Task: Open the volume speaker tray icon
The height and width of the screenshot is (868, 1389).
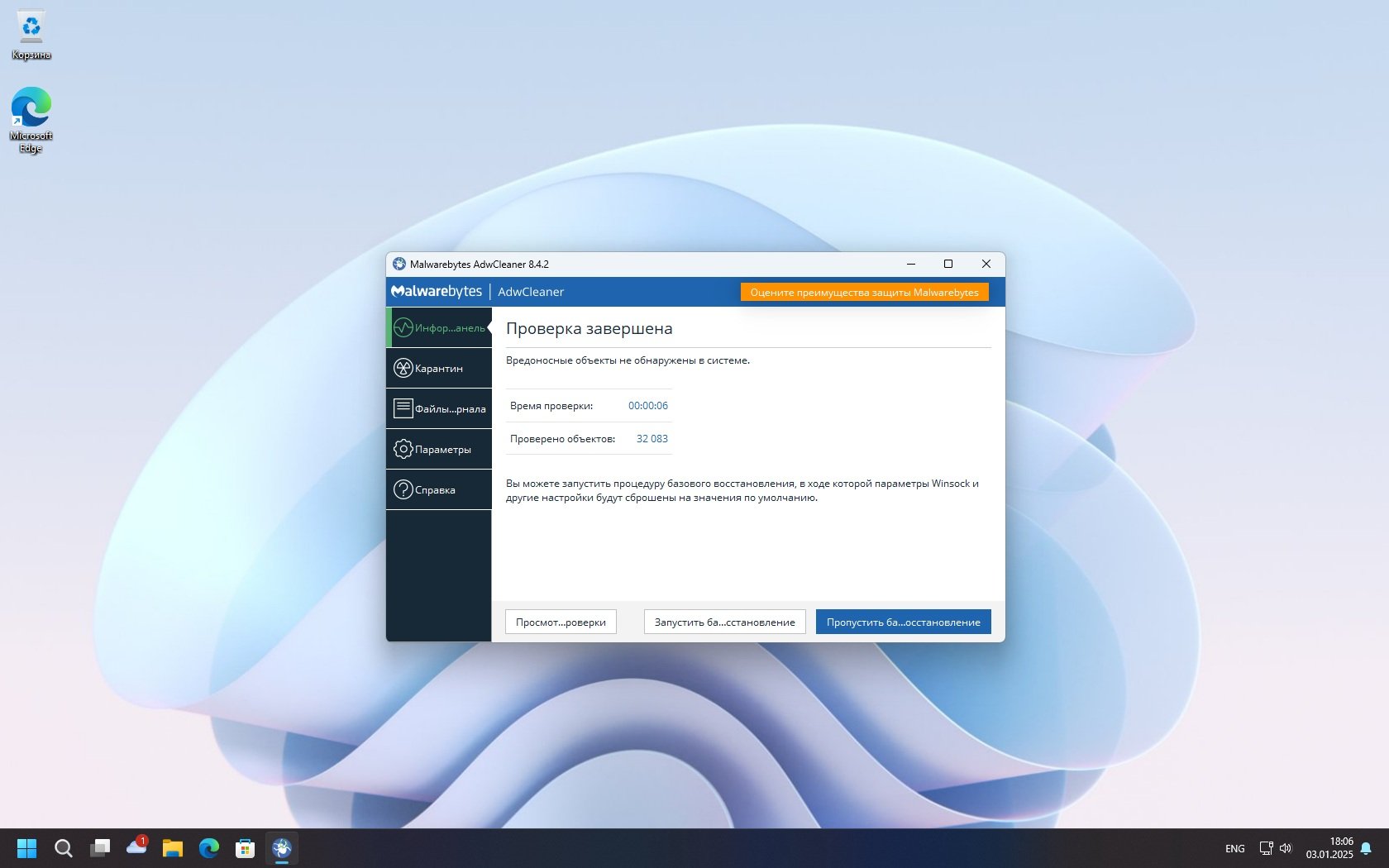Action: (x=1286, y=848)
